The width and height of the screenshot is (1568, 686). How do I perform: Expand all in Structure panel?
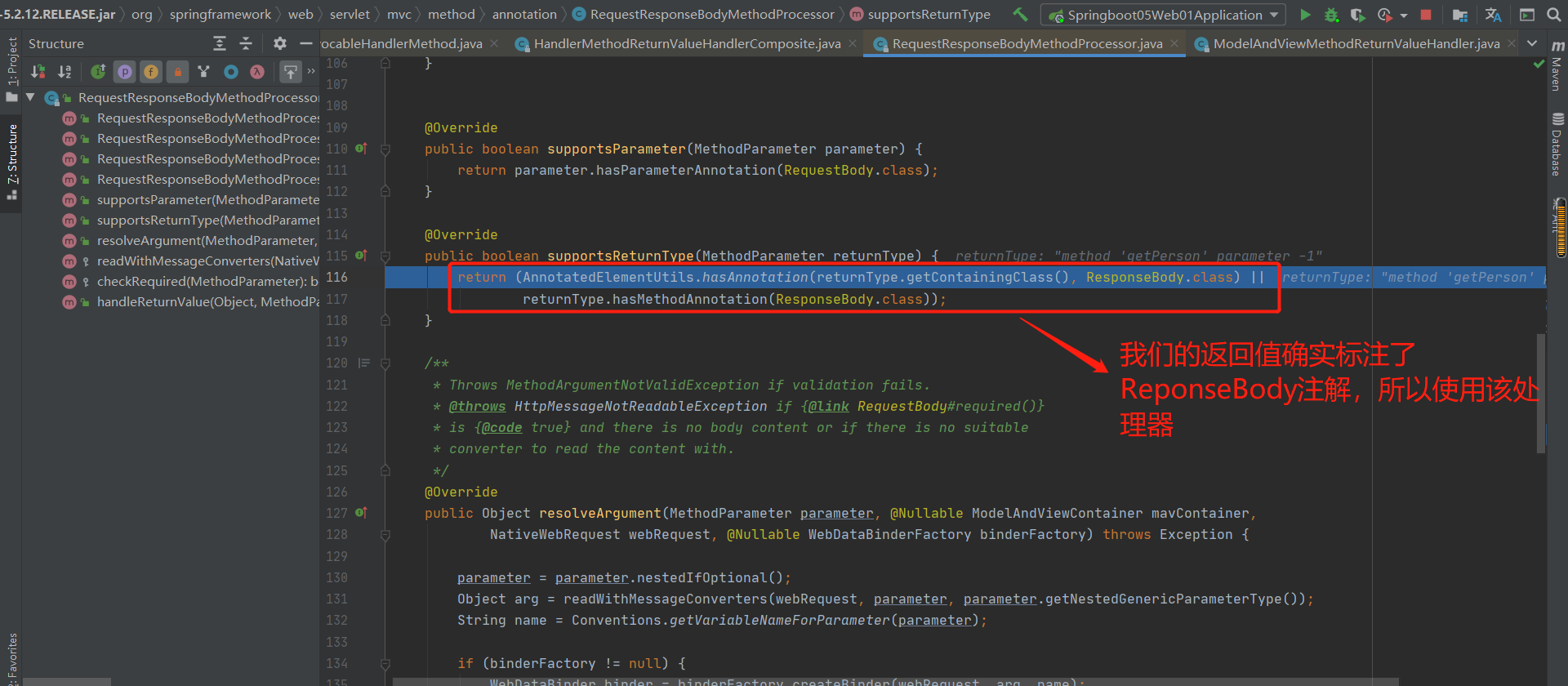click(220, 43)
